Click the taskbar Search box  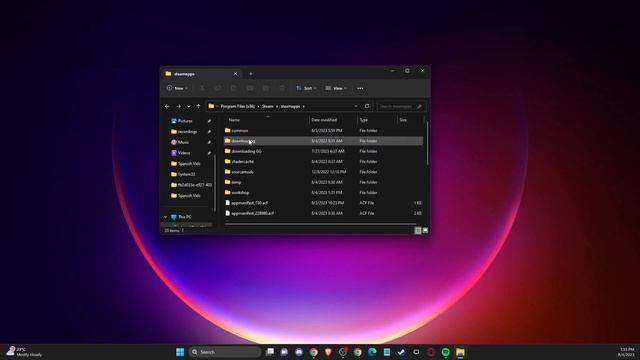pyautogui.click(x=225, y=352)
